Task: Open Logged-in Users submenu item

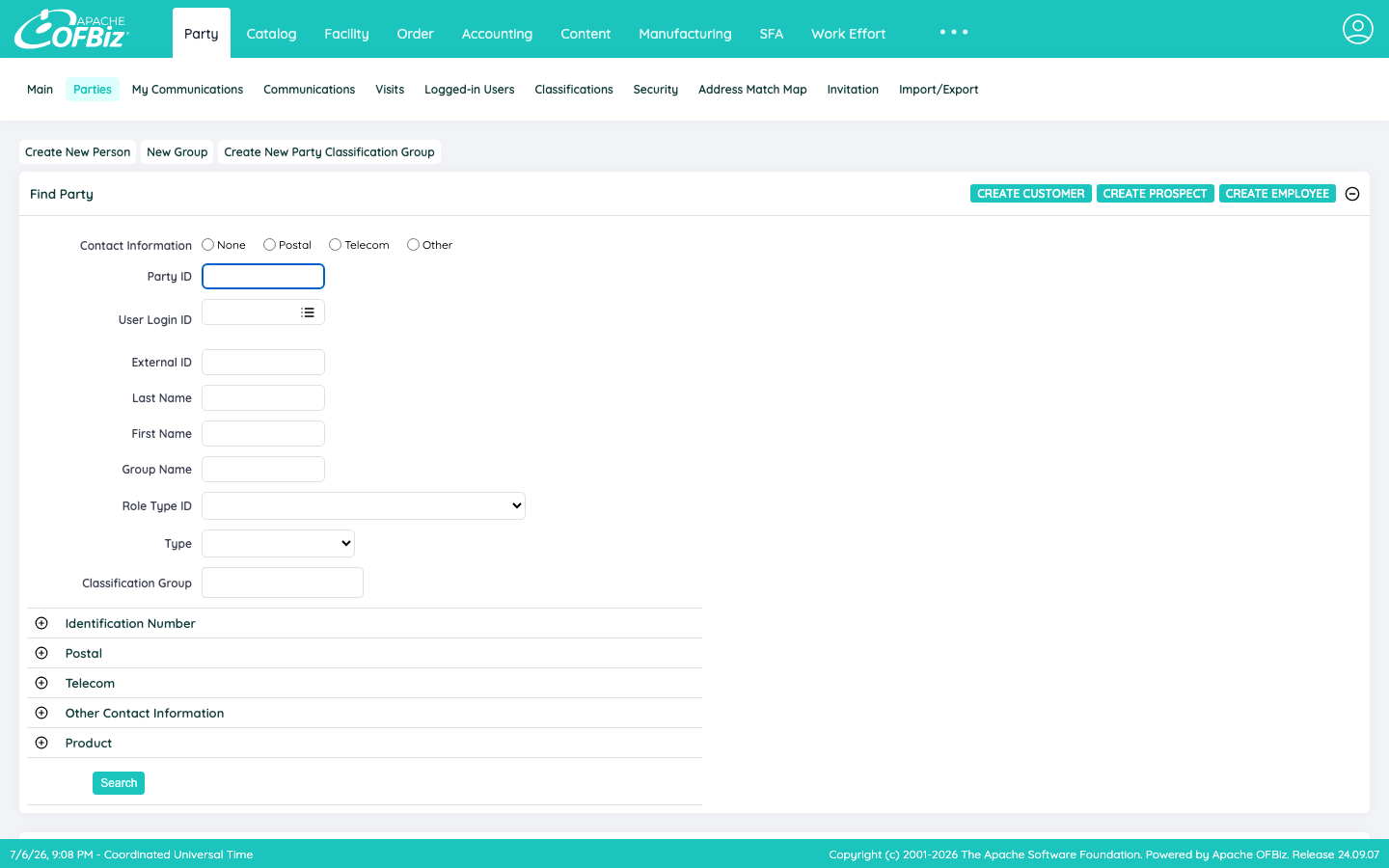Action: pos(470,90)
